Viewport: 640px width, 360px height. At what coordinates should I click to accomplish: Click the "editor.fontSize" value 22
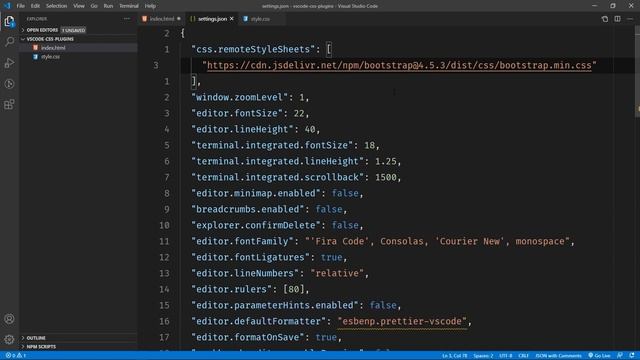click(299, 113)
